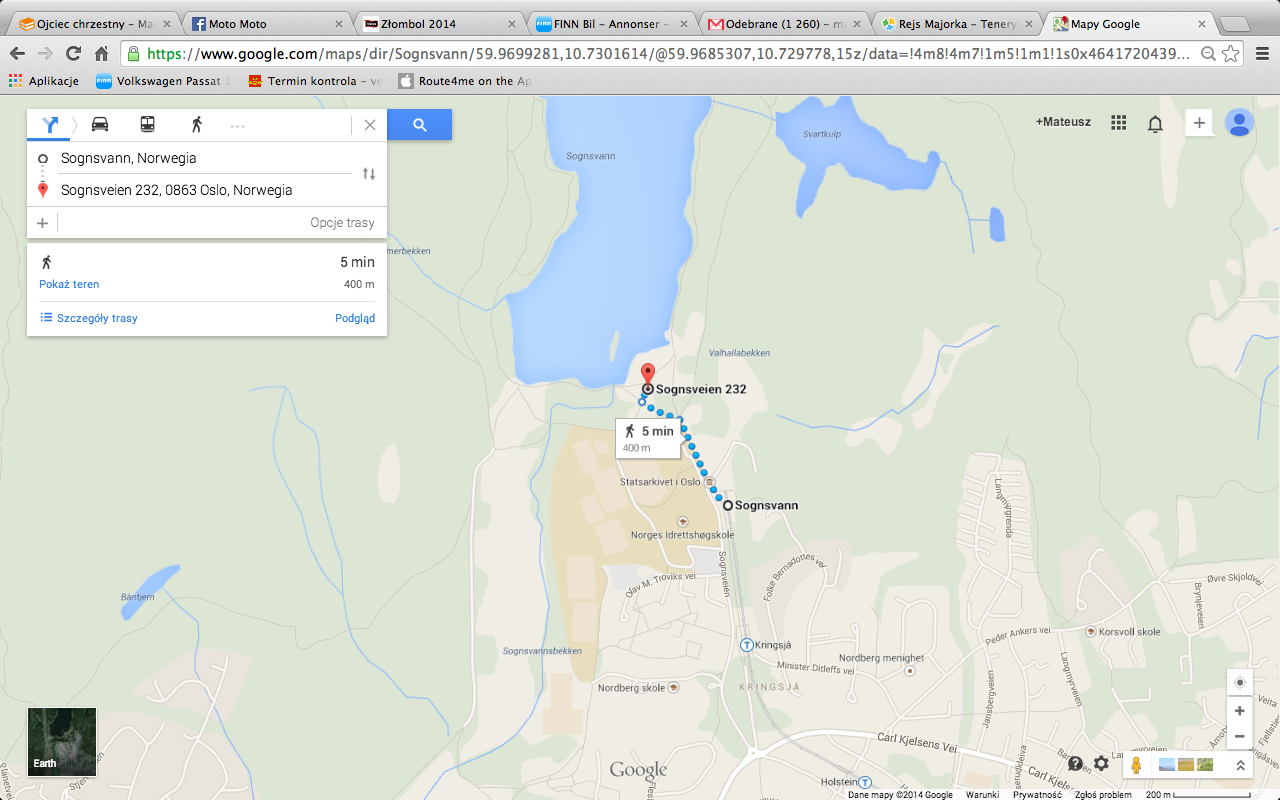The image size is (1280, 800).
Task: Select walking directions mode icon
Action: 197,125
